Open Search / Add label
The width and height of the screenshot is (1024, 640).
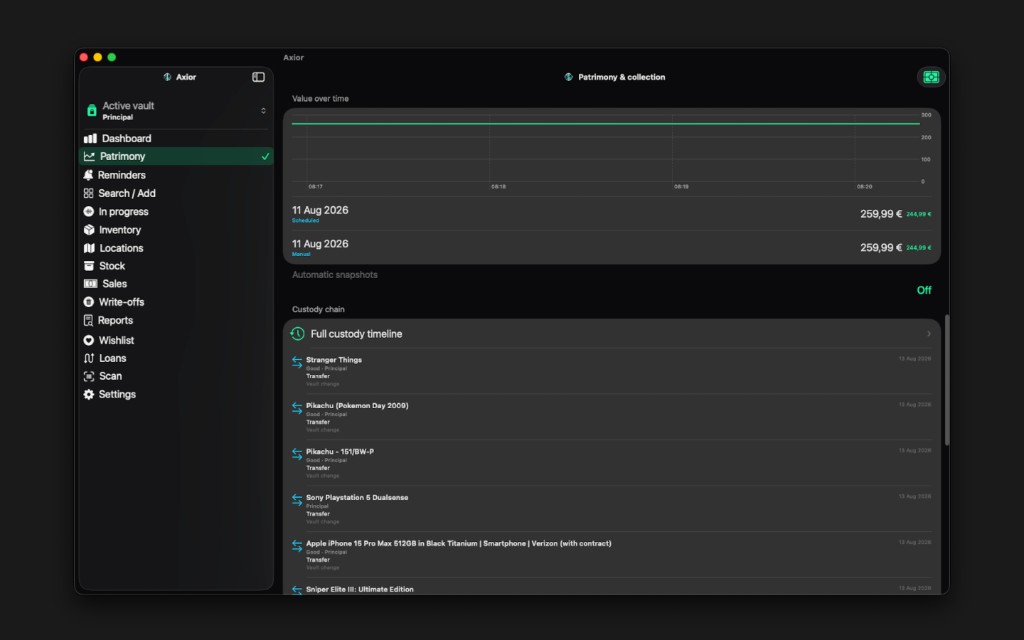[x=127, y=193]
